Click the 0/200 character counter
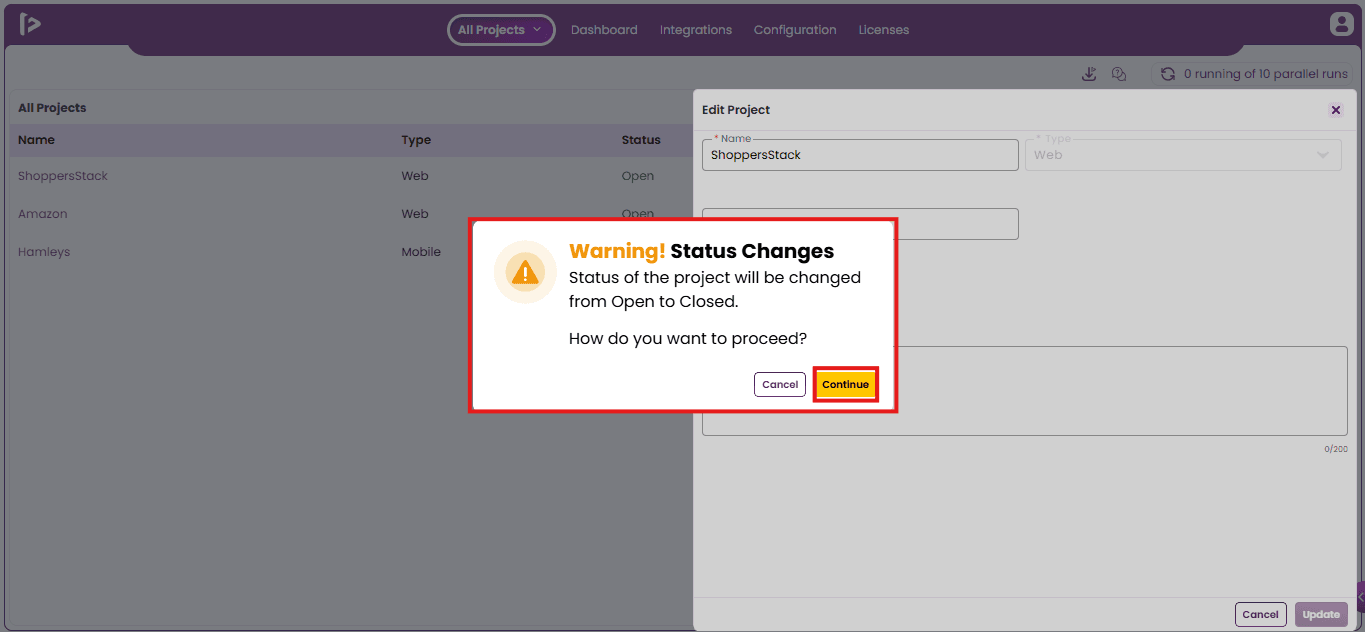1365x632 pixels. 1336,449
